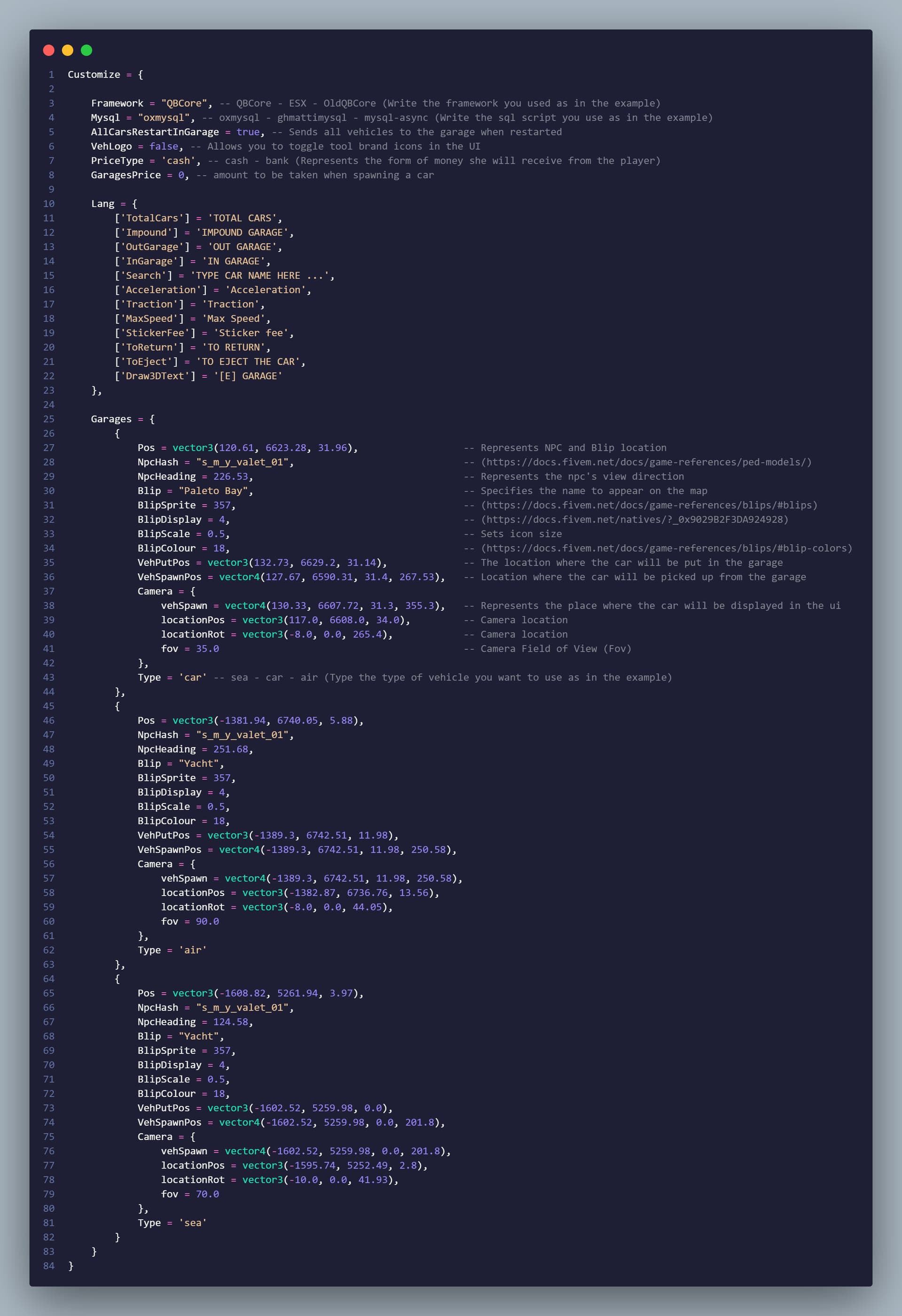Screen dimensions: 902x1316
Task: Click the first Camera opening brace
Action: point(193,591)
